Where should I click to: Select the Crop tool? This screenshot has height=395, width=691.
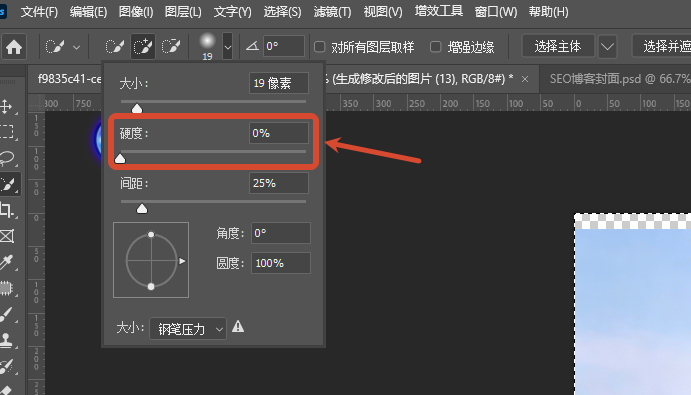[7, 210]
